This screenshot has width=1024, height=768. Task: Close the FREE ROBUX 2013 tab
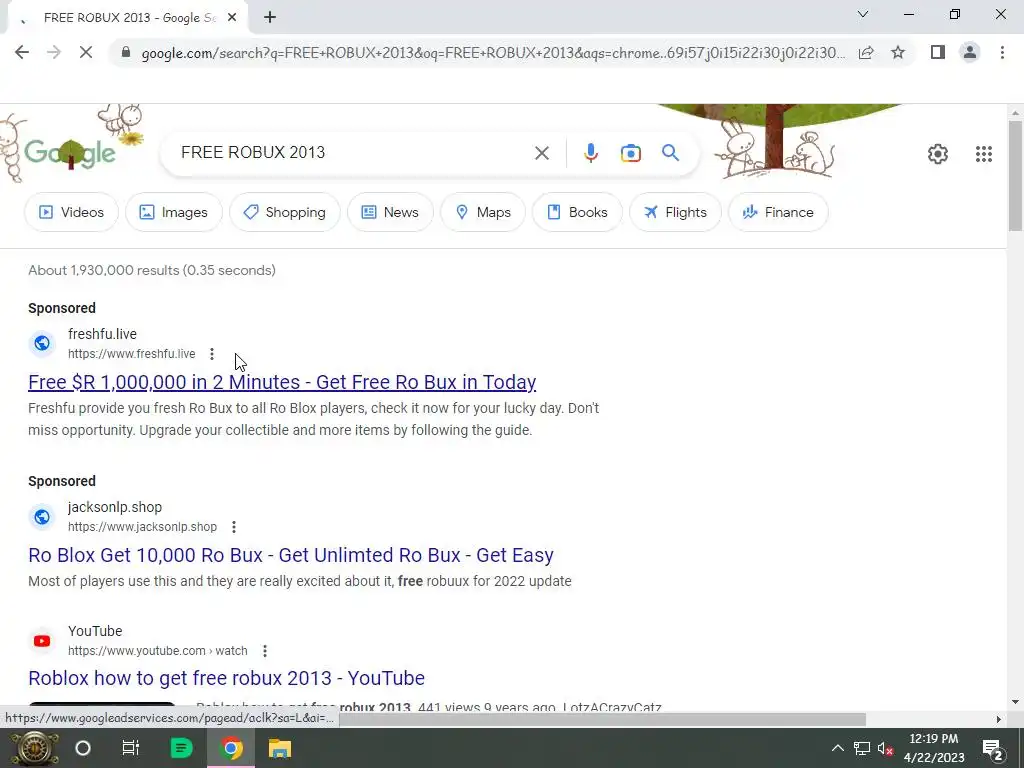tap(232, 18)
